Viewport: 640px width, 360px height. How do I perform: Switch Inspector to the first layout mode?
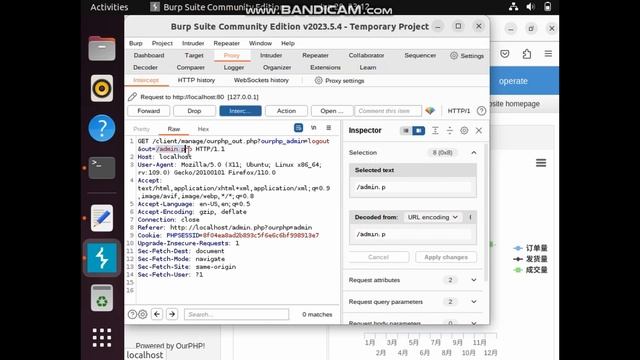[x=405, y=131]
